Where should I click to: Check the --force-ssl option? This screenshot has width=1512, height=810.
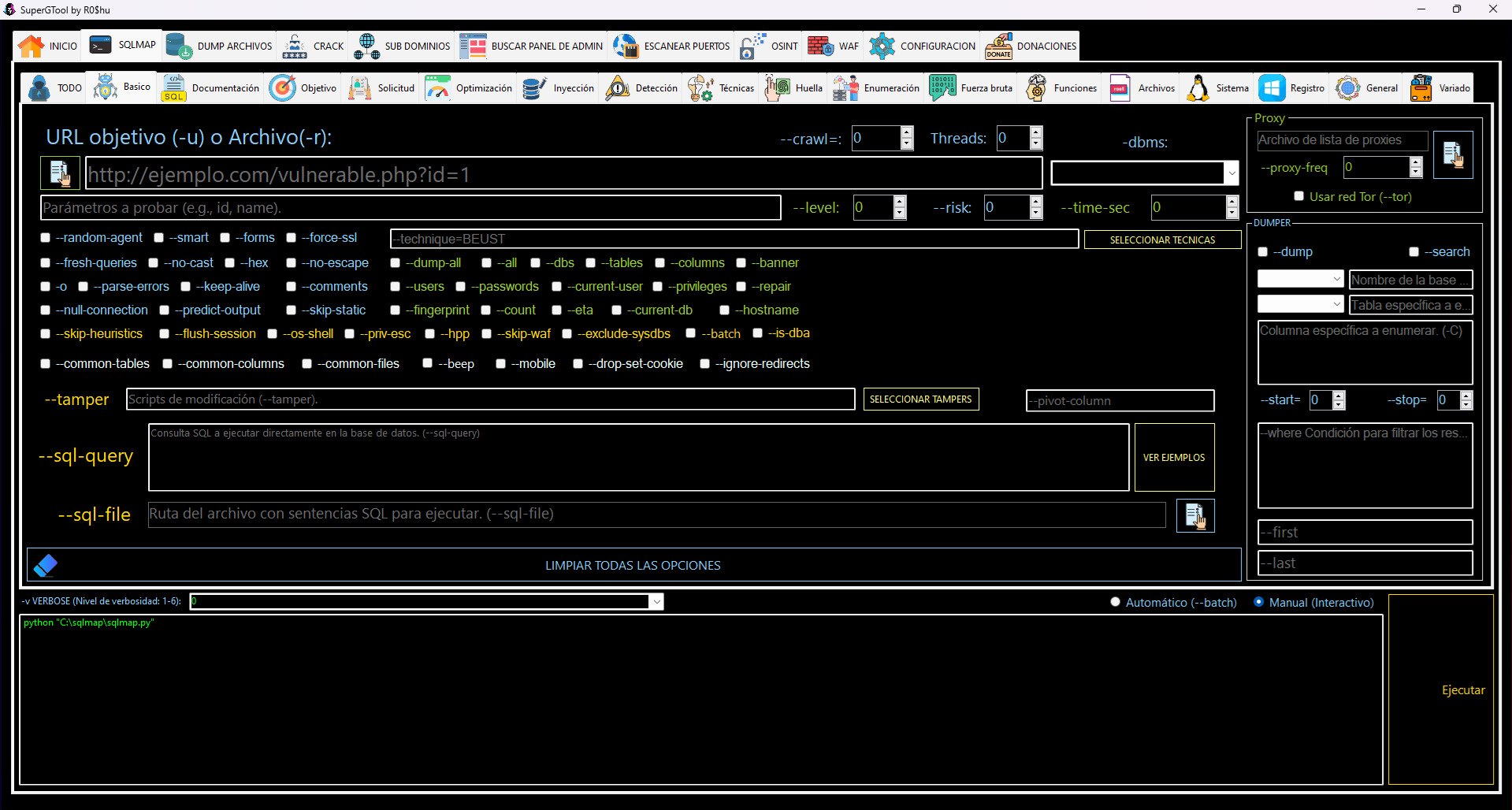291,238
